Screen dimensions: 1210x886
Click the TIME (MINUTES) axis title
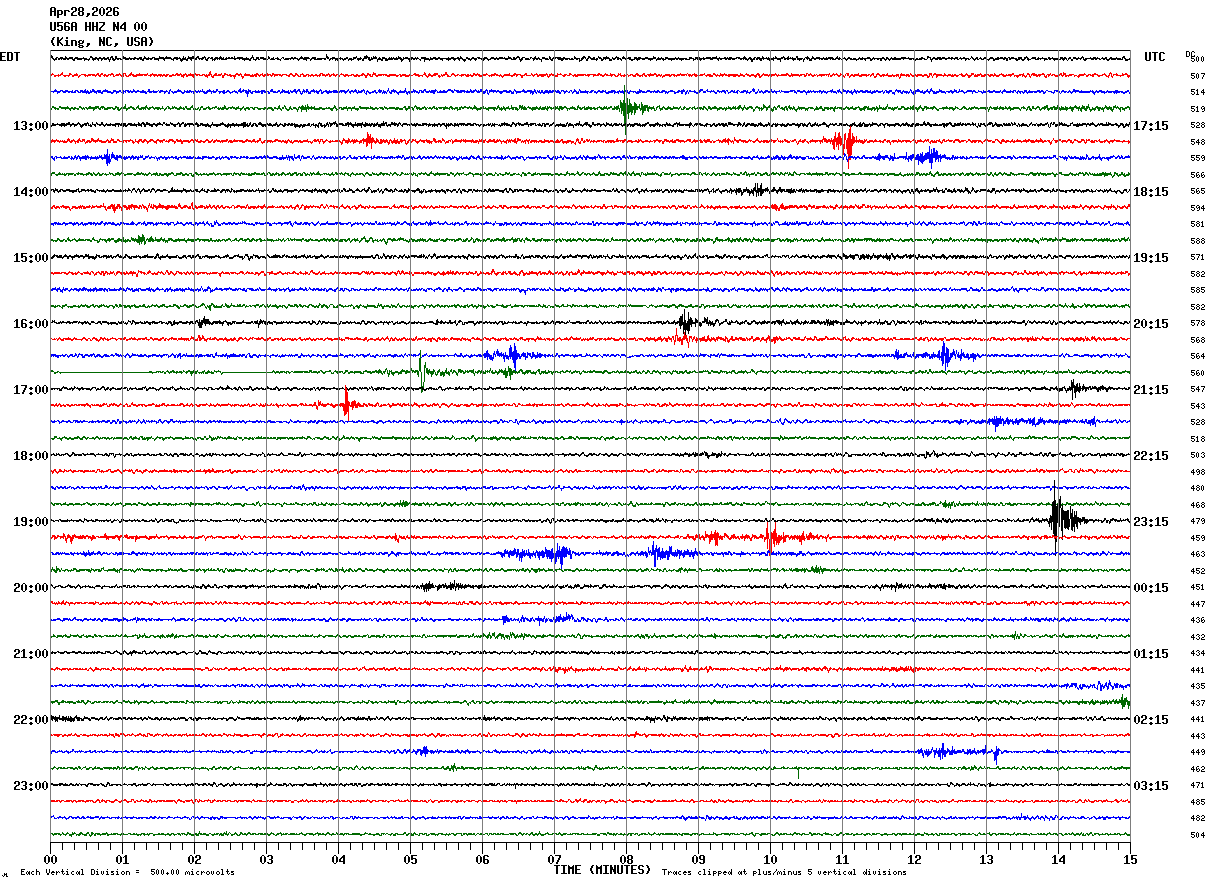(x=602, y=870)
